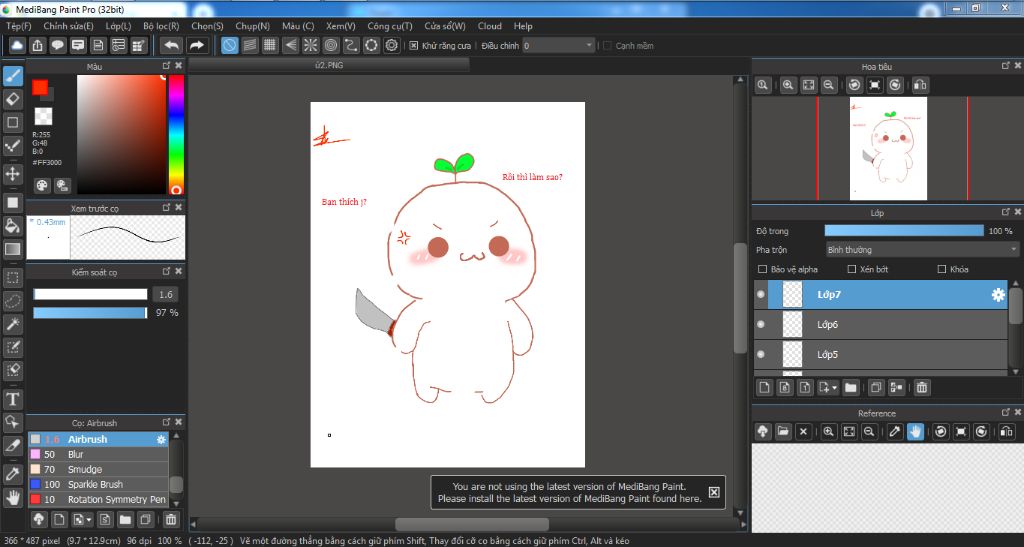Click the Redo arrow
1024x547 pixels.
(x=196, y=45)
